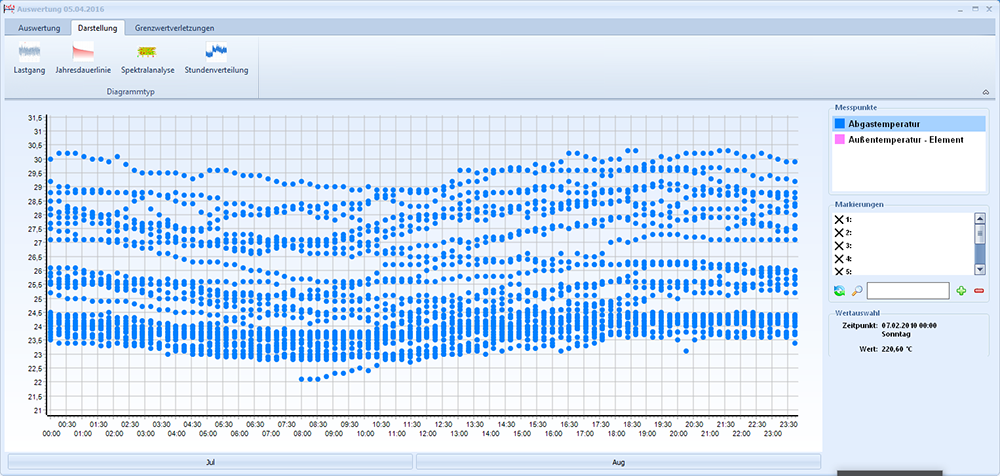The height and width of the screenshot is (476, 1000).
Task: Click the 26,5 y-axis label
Action: click(34, 257)
